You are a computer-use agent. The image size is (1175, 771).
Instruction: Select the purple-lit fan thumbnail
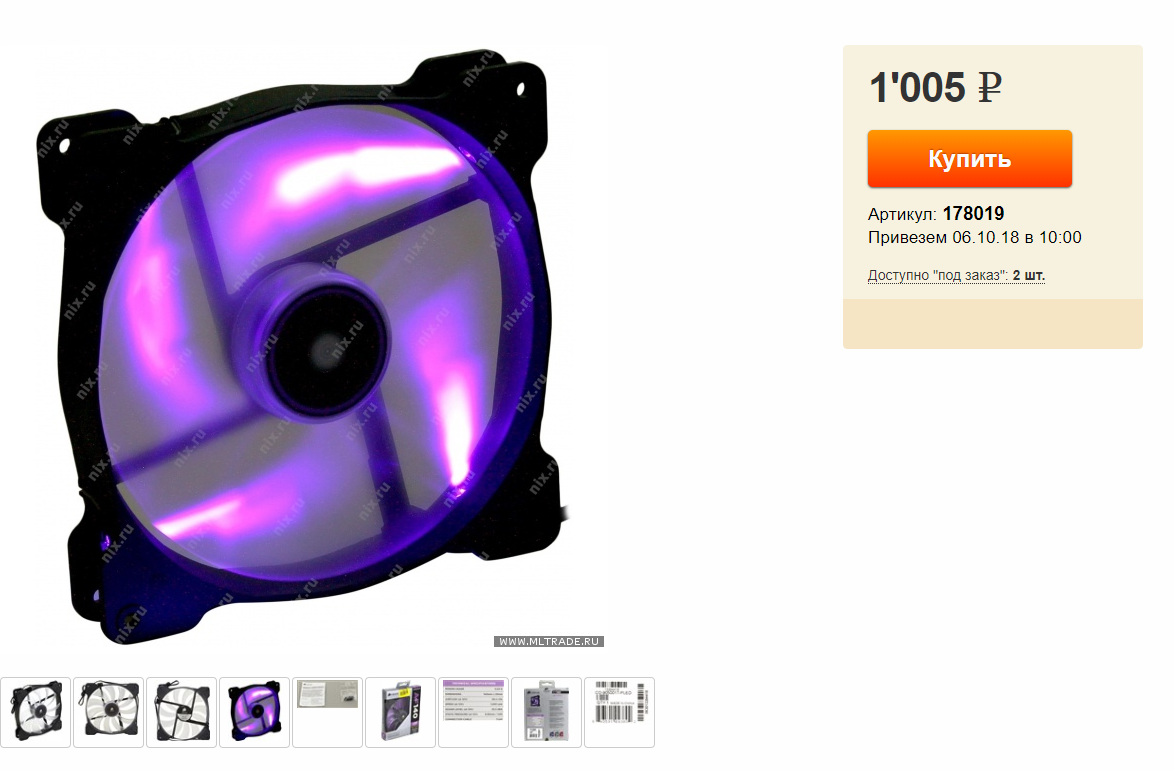pyautogui.click(x=254, y=712)
